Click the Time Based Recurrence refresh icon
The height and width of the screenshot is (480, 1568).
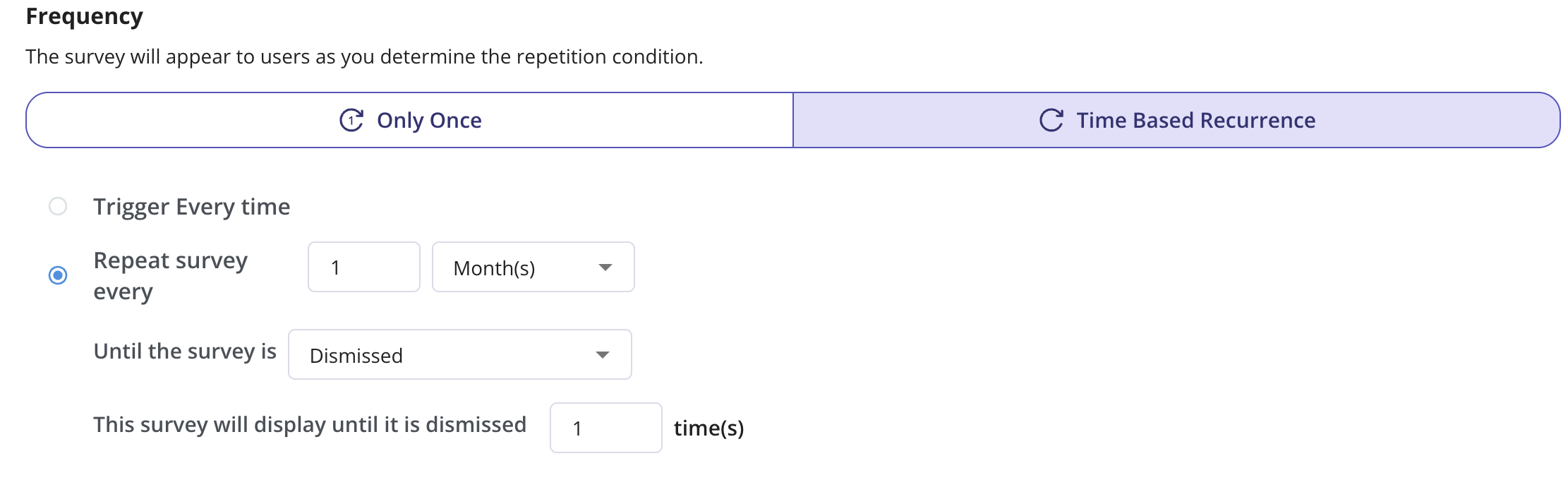pos(1051,120)
